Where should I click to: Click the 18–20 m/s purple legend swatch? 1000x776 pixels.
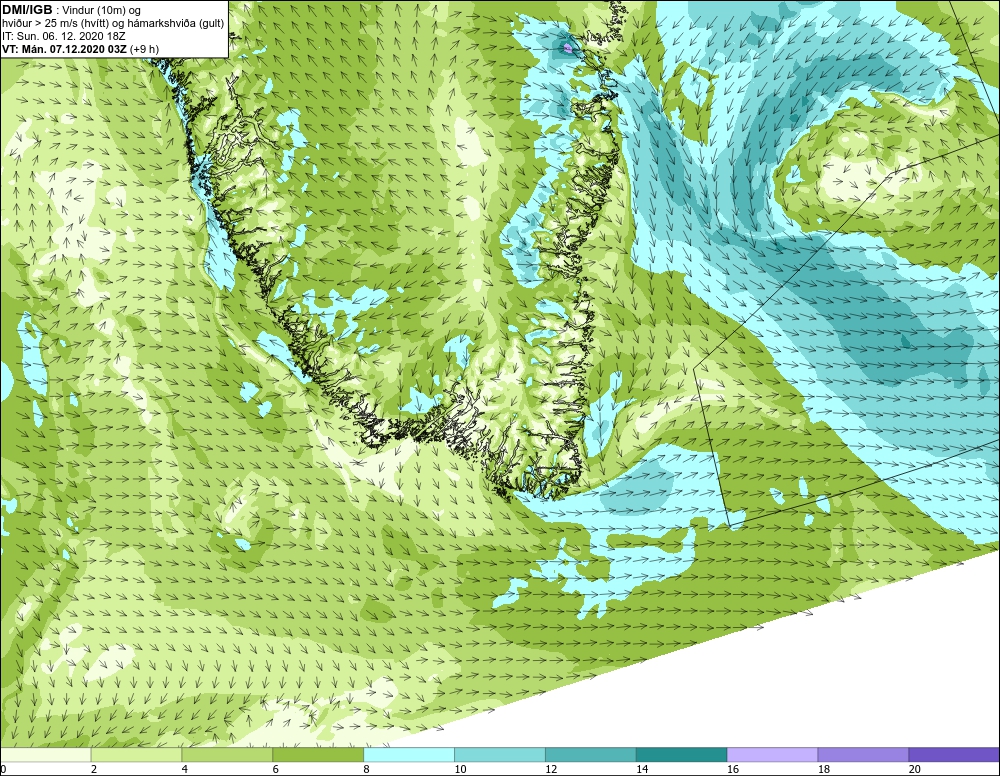pyautogui.click(x=864, y=755)
